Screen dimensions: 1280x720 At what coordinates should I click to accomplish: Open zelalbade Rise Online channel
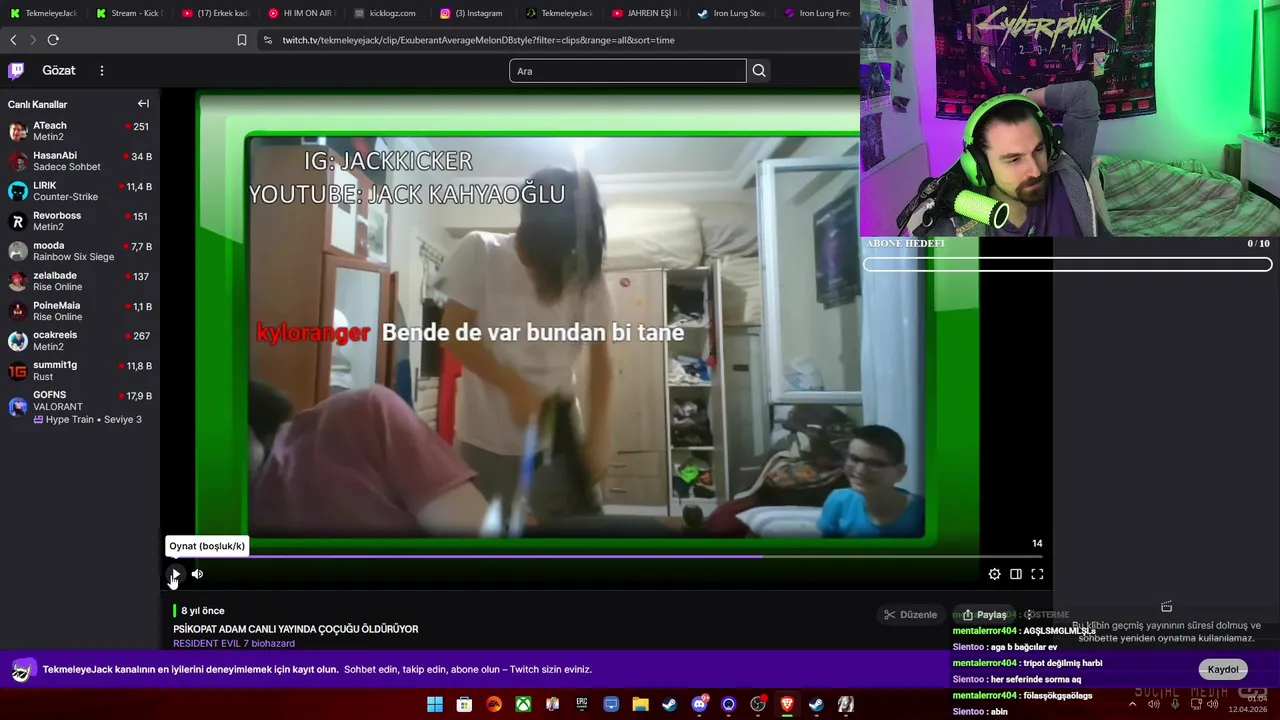pyautogui.click(x=80, y=281)
